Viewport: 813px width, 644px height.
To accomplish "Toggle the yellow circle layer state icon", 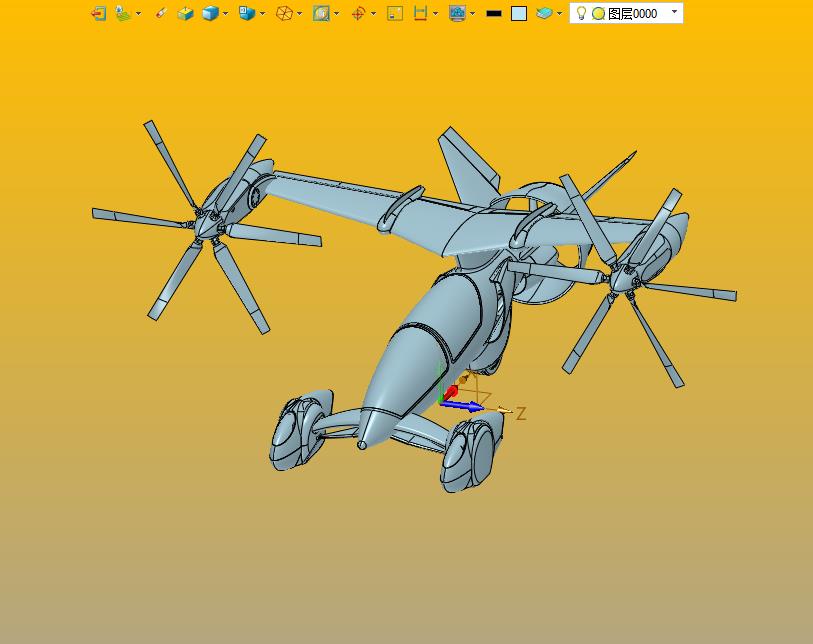I will (598, 13).
